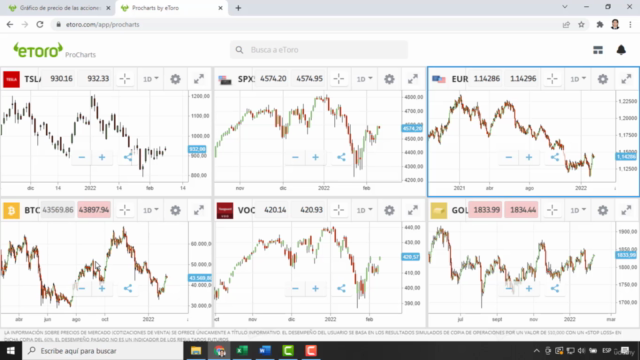The height and width of the screenshot is (360, 640).
Task: Expand the GOLD chart to fullscreen
Action: pos(626,210)
